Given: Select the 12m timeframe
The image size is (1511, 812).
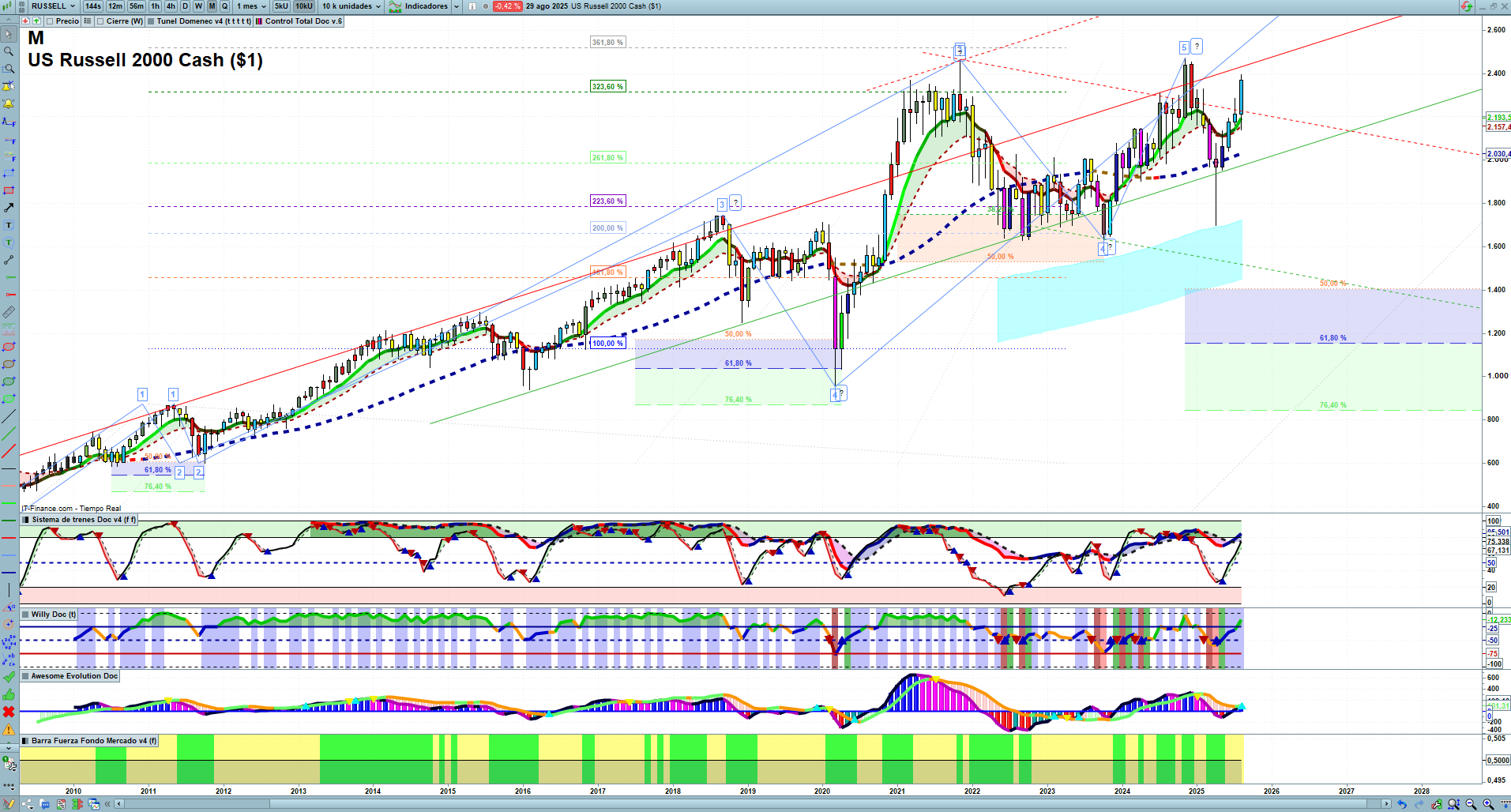Looking at the screenshot, I should (x=115, y=6).
